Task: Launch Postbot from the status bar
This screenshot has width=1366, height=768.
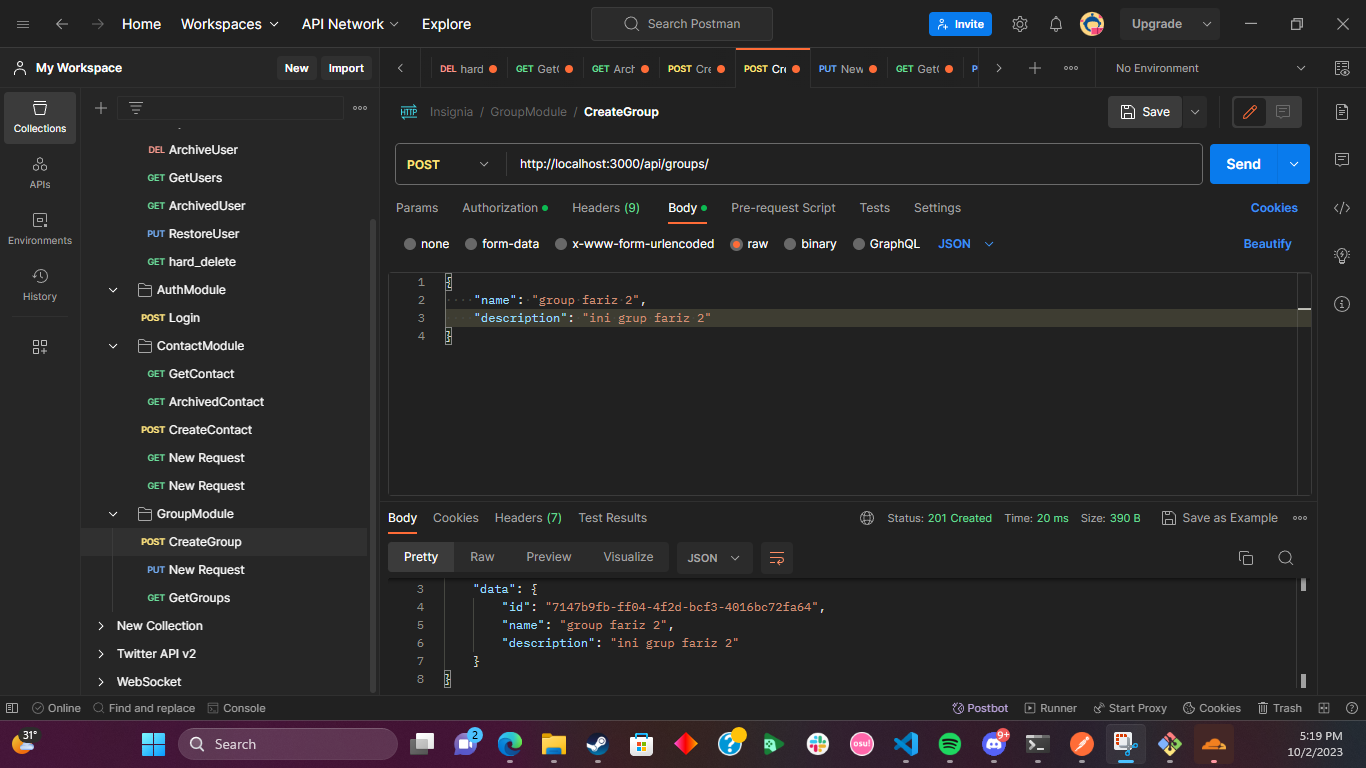Action: [x=980, y=707]
